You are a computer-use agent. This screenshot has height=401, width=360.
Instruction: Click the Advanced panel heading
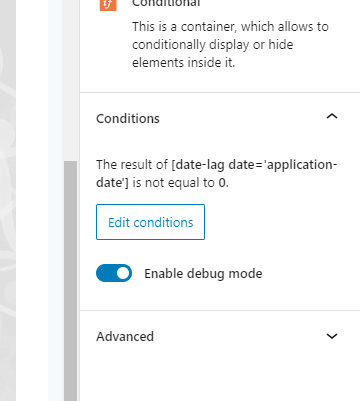[125, 336]
